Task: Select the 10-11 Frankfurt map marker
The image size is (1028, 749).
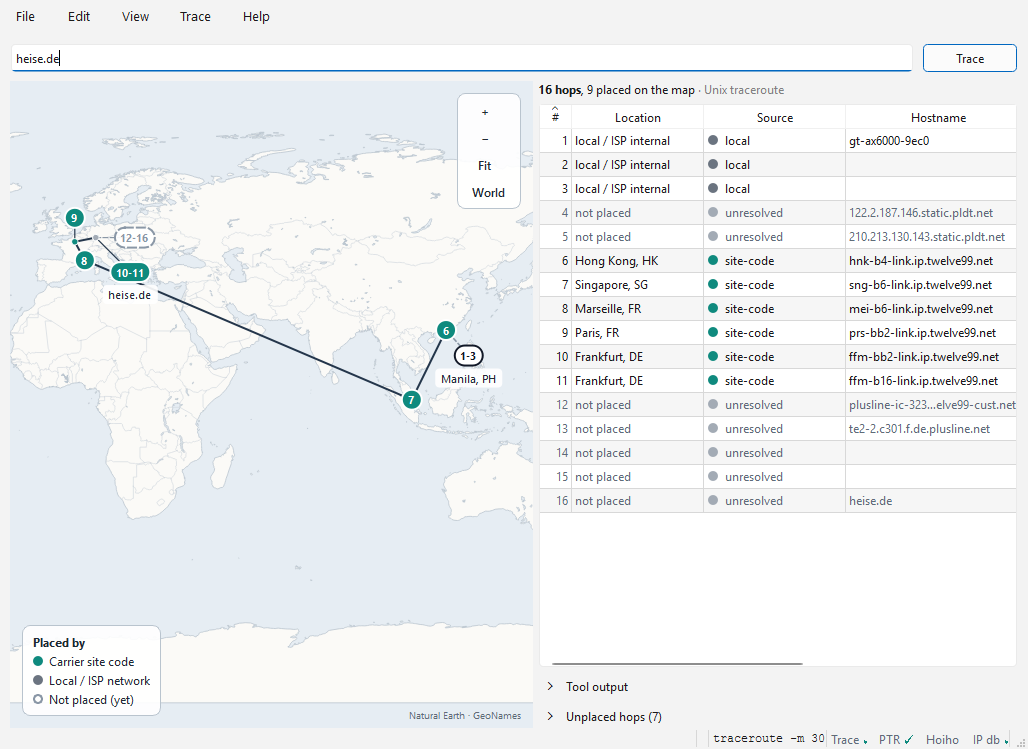Action: point(130,273)
